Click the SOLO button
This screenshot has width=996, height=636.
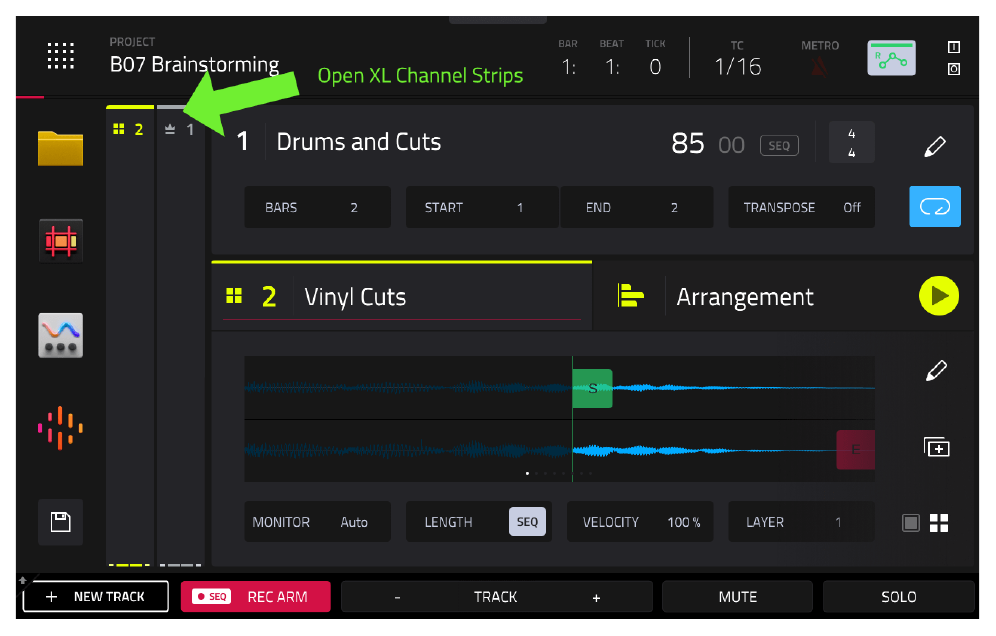click(898, 597)
